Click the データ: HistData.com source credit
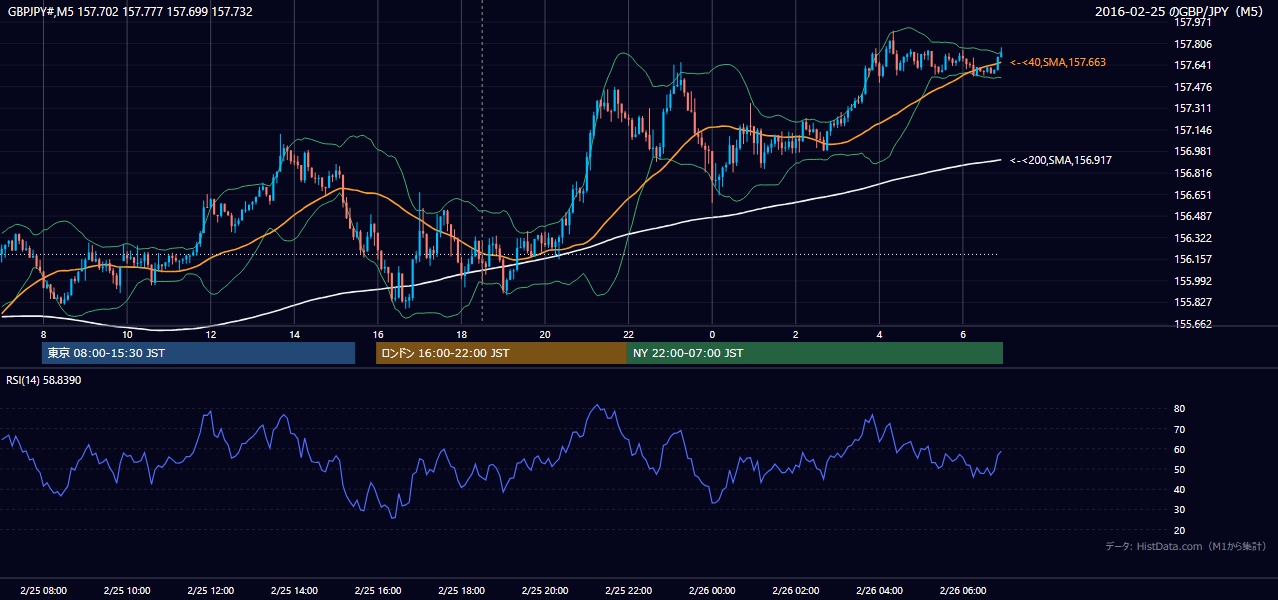Screen dimensions: 1278x600 click(x=1186, y=546)
